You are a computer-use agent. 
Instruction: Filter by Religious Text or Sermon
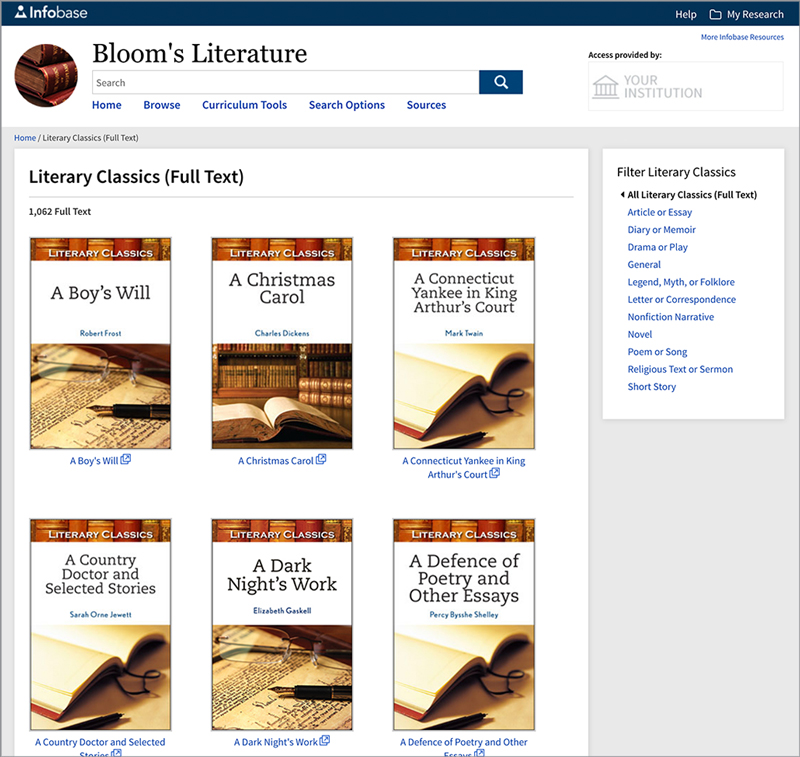(680, 369)
